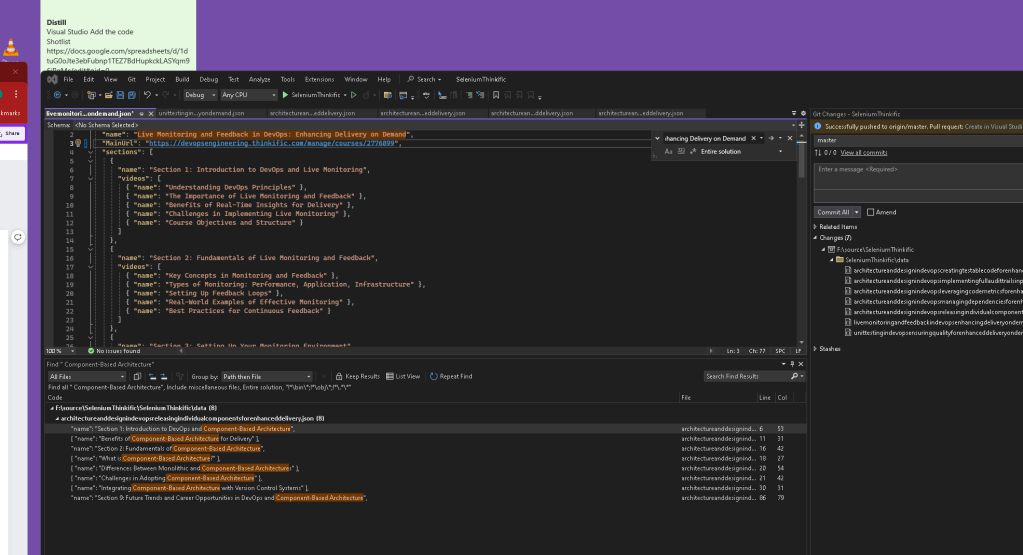1023x555 pixels.
Task: Click Repeat Find button
Action: pyautogui.click(x=451, y=376)
